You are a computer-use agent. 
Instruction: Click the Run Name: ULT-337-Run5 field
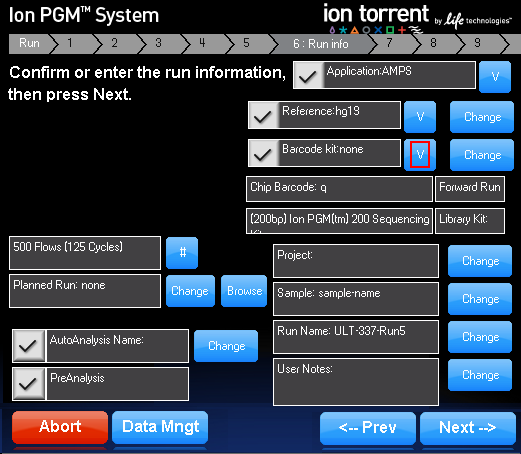[356, 337]
